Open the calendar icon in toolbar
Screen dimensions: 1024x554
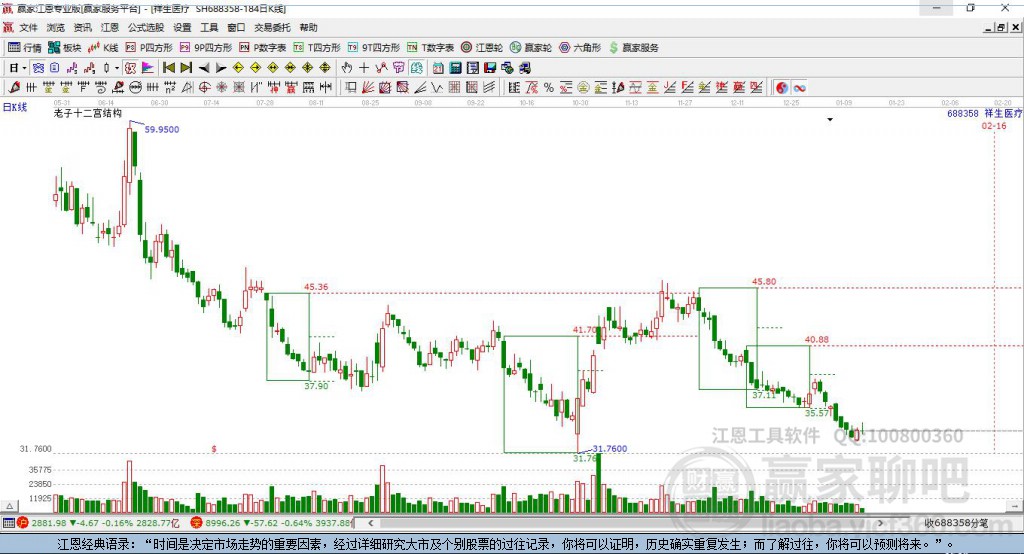click(x=438, y=68)
